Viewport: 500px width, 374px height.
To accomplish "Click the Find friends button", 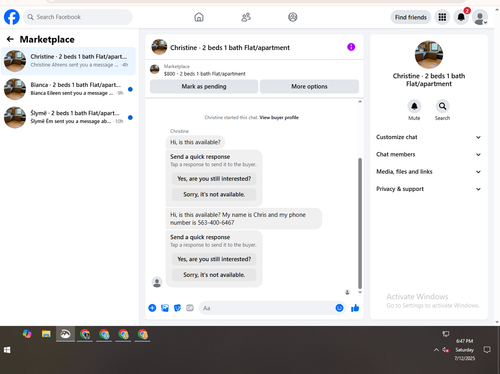I will click(411, 17).
